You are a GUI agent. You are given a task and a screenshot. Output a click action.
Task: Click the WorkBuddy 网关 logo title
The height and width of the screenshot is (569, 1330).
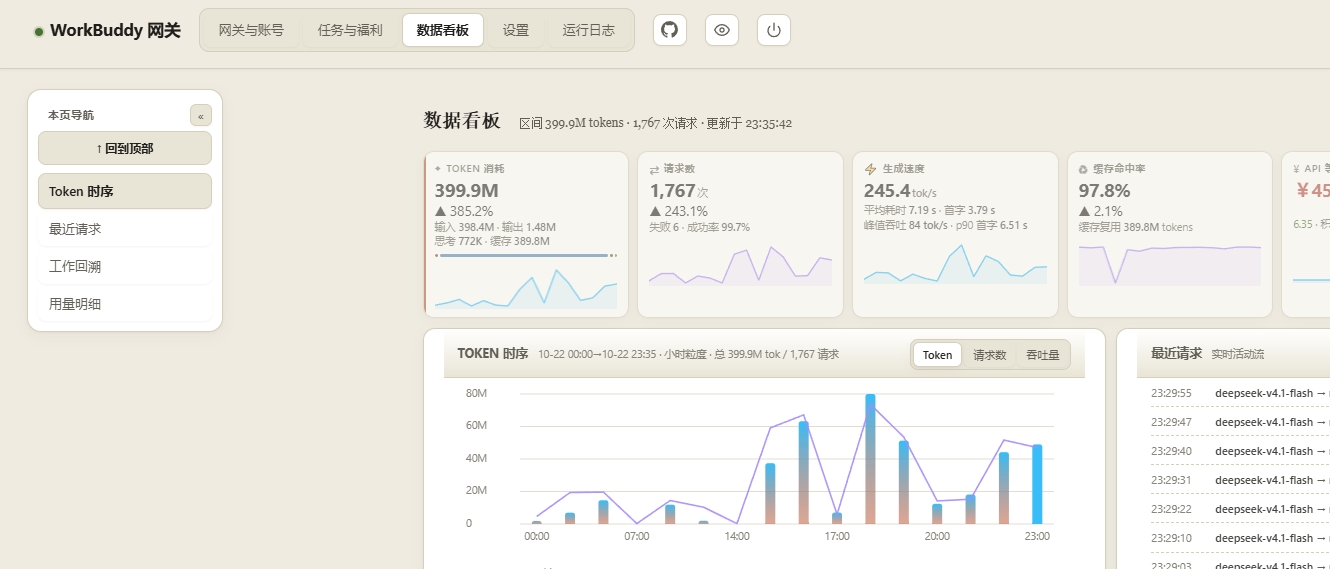[x=115, y=31]
